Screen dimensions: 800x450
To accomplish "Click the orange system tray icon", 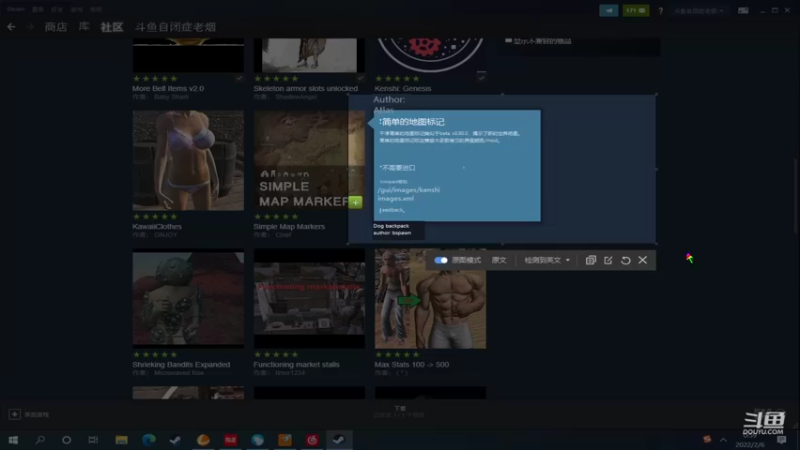I will 707,439.
